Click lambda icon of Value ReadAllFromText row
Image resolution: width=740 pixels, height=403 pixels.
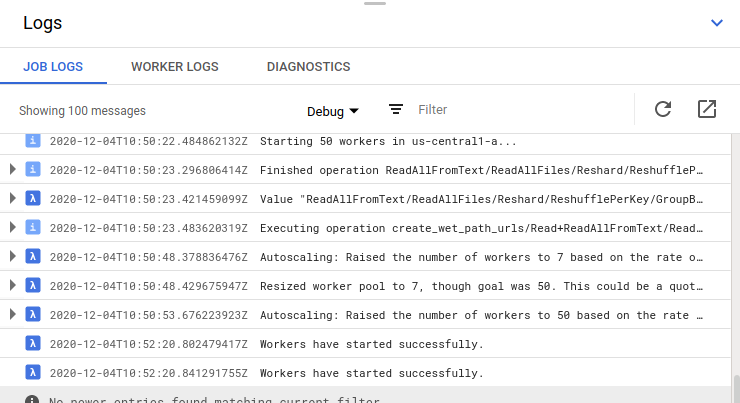[33, 198]
